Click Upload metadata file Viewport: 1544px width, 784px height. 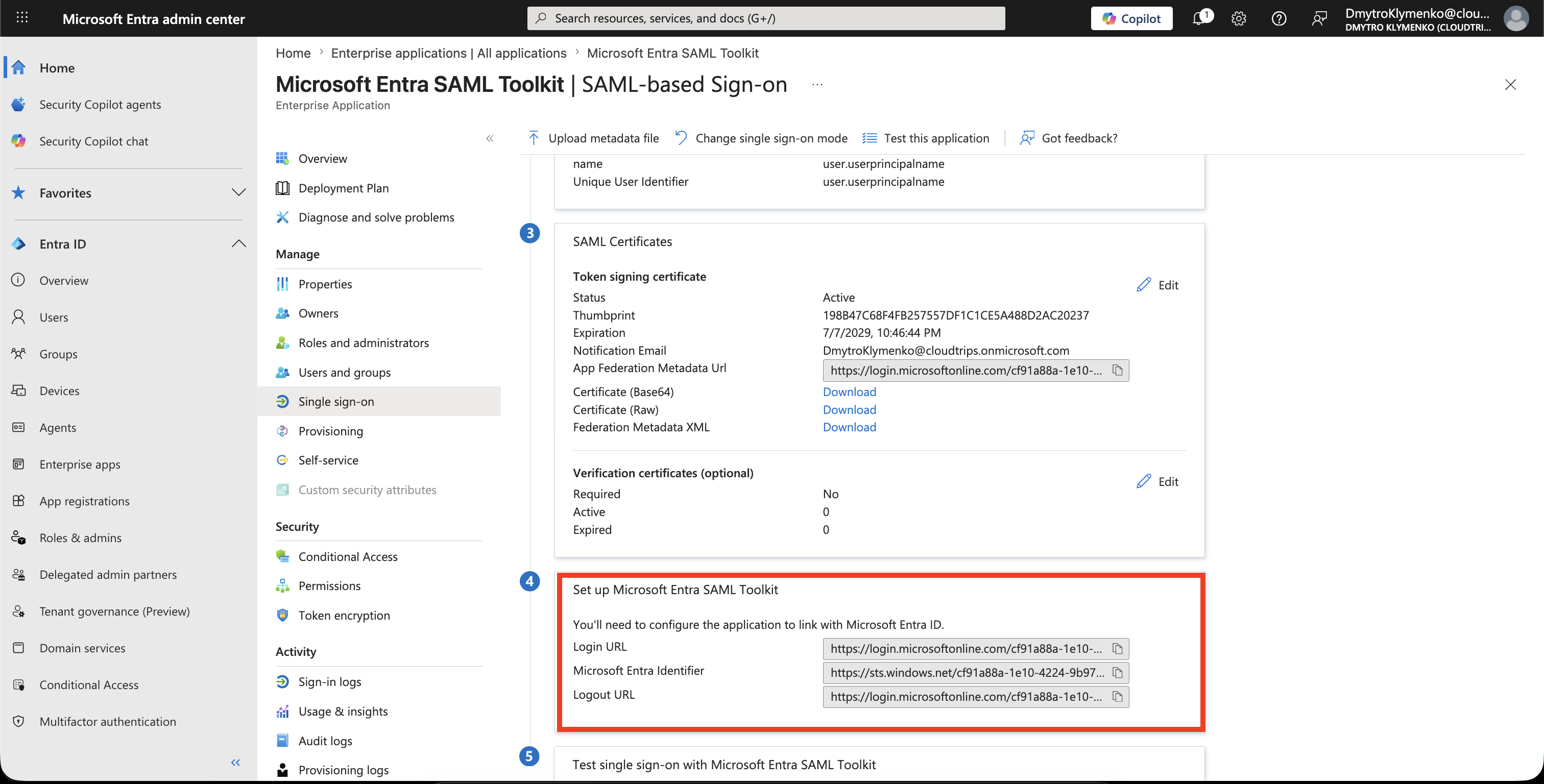(x=593, y=138)
